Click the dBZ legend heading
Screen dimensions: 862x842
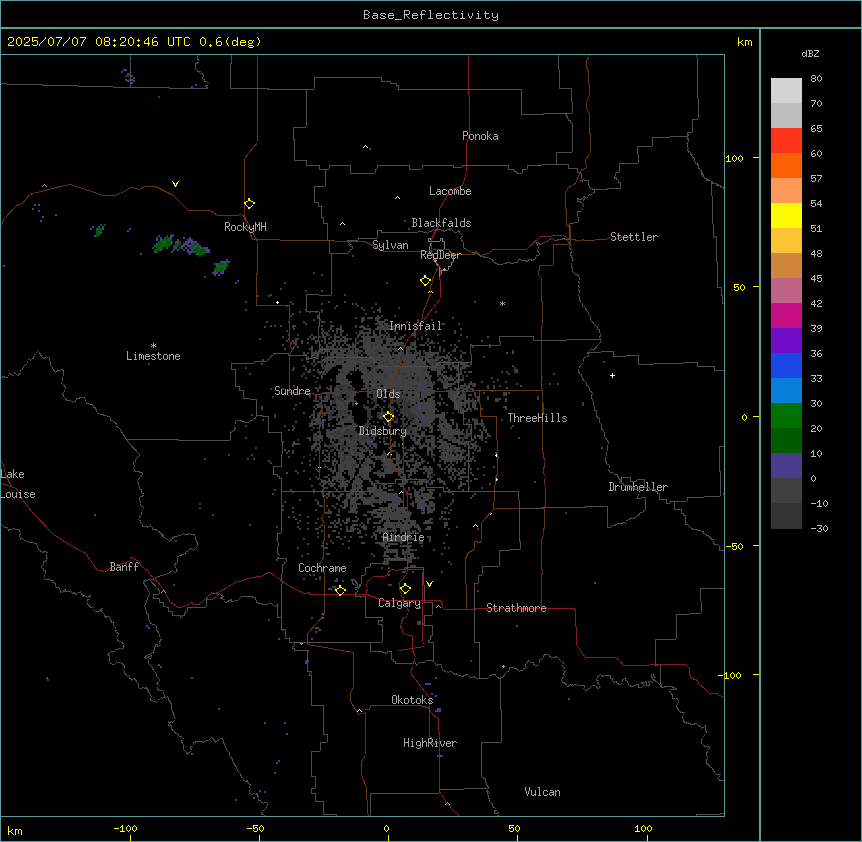click(x=810, y=53)
